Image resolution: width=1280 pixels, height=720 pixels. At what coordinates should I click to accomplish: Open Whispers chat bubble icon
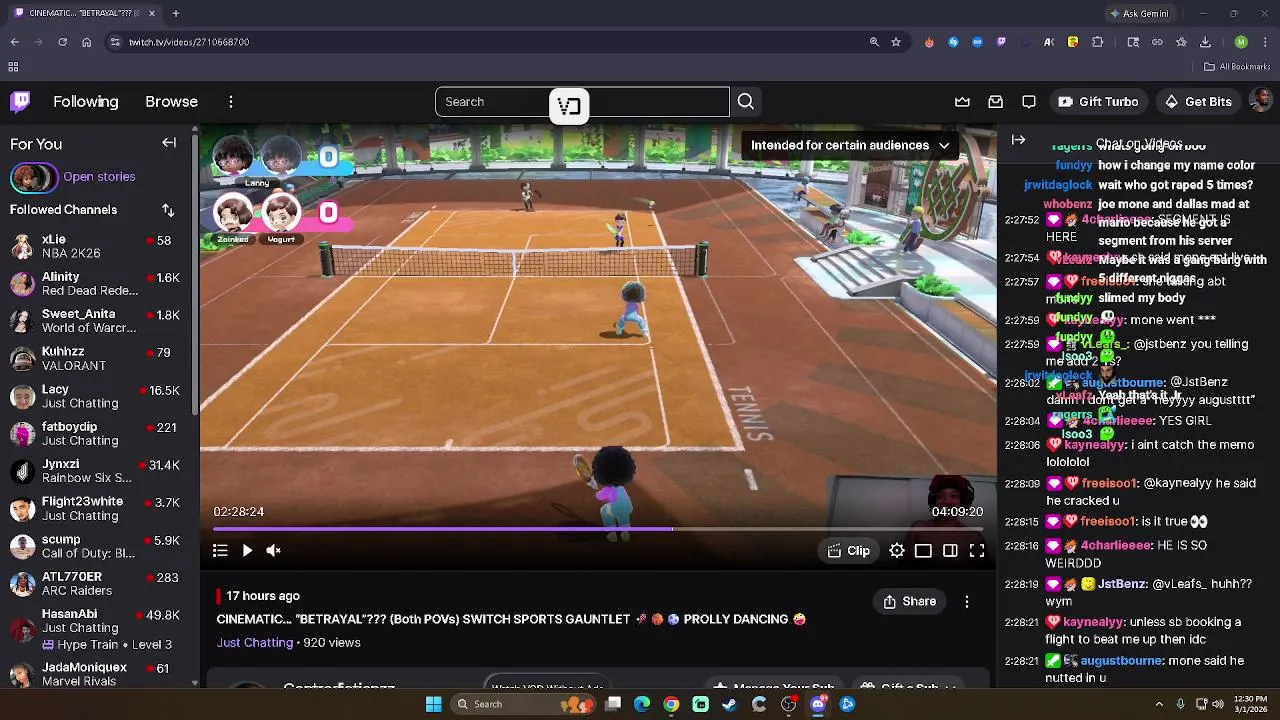point(1029,102)
